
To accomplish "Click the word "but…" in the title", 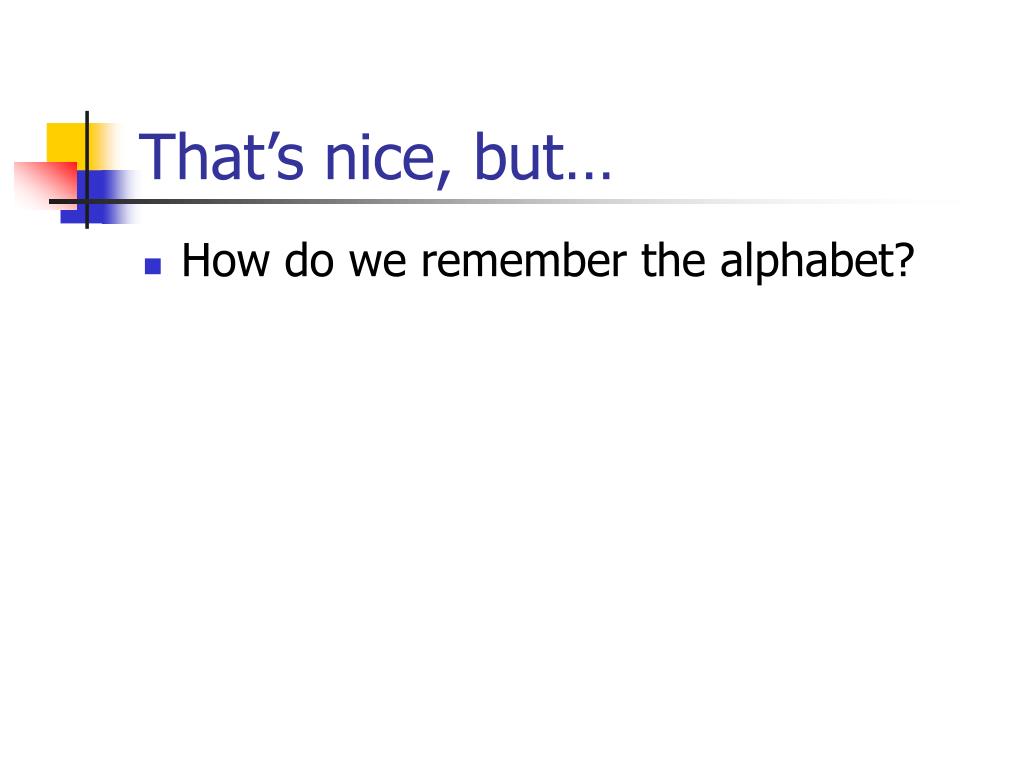I will pos(543,156).
